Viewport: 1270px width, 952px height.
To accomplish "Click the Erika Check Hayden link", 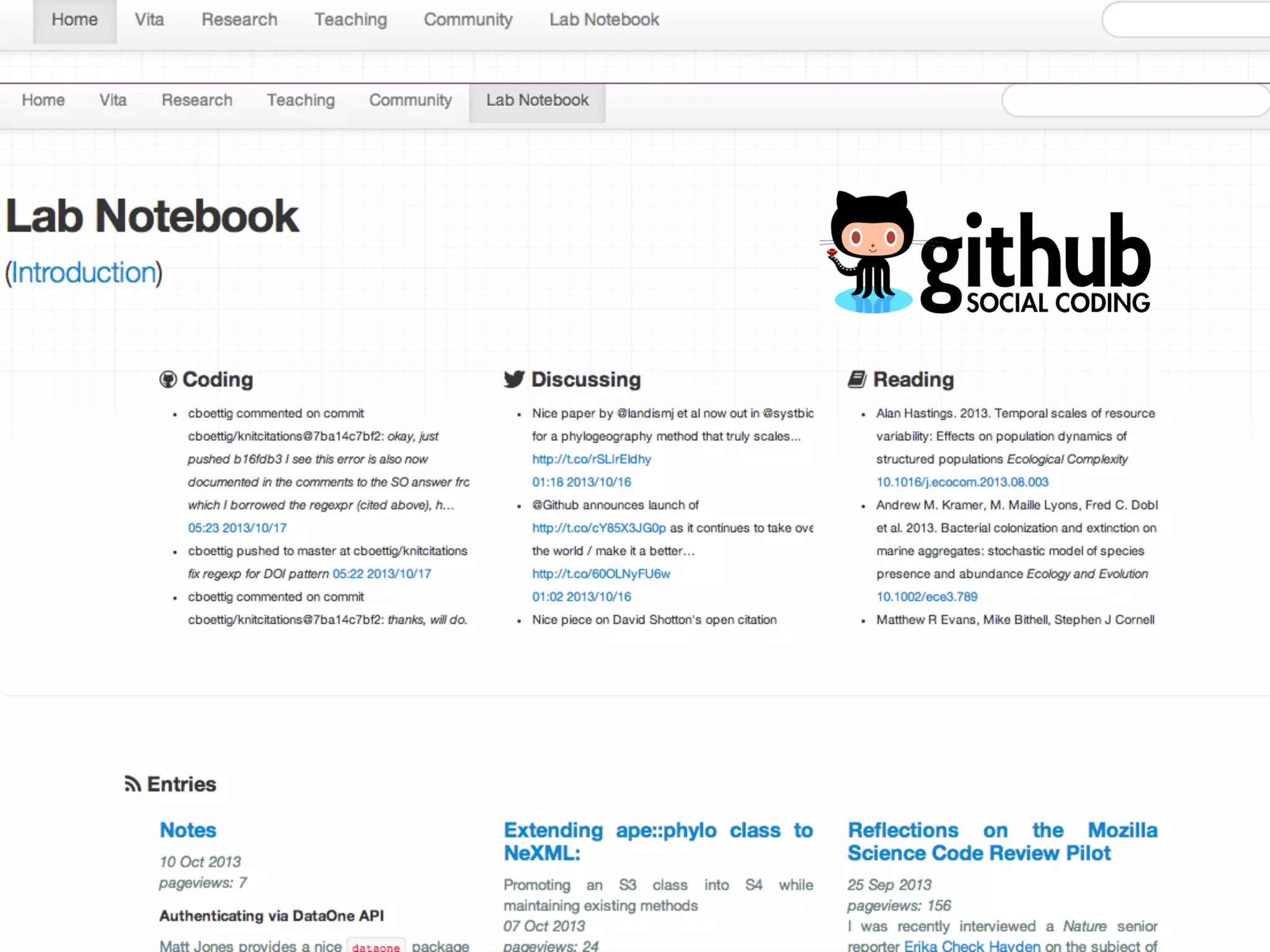I will coord(972,945).
